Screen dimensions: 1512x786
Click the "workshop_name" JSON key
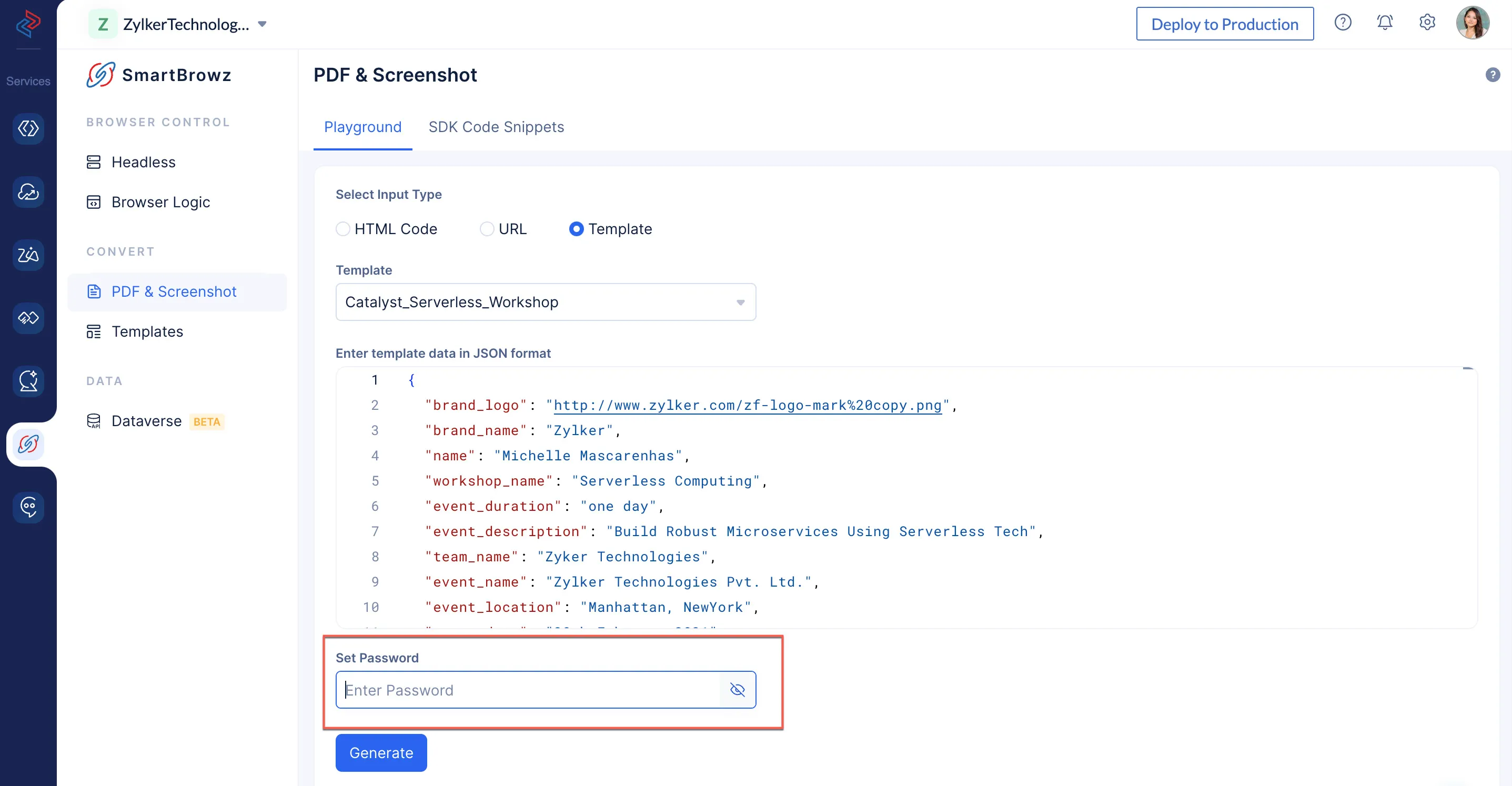point(489,481)
